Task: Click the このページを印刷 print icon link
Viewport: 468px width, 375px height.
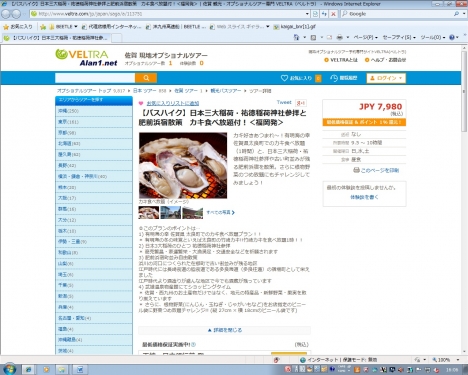Action: coord(376,170)
